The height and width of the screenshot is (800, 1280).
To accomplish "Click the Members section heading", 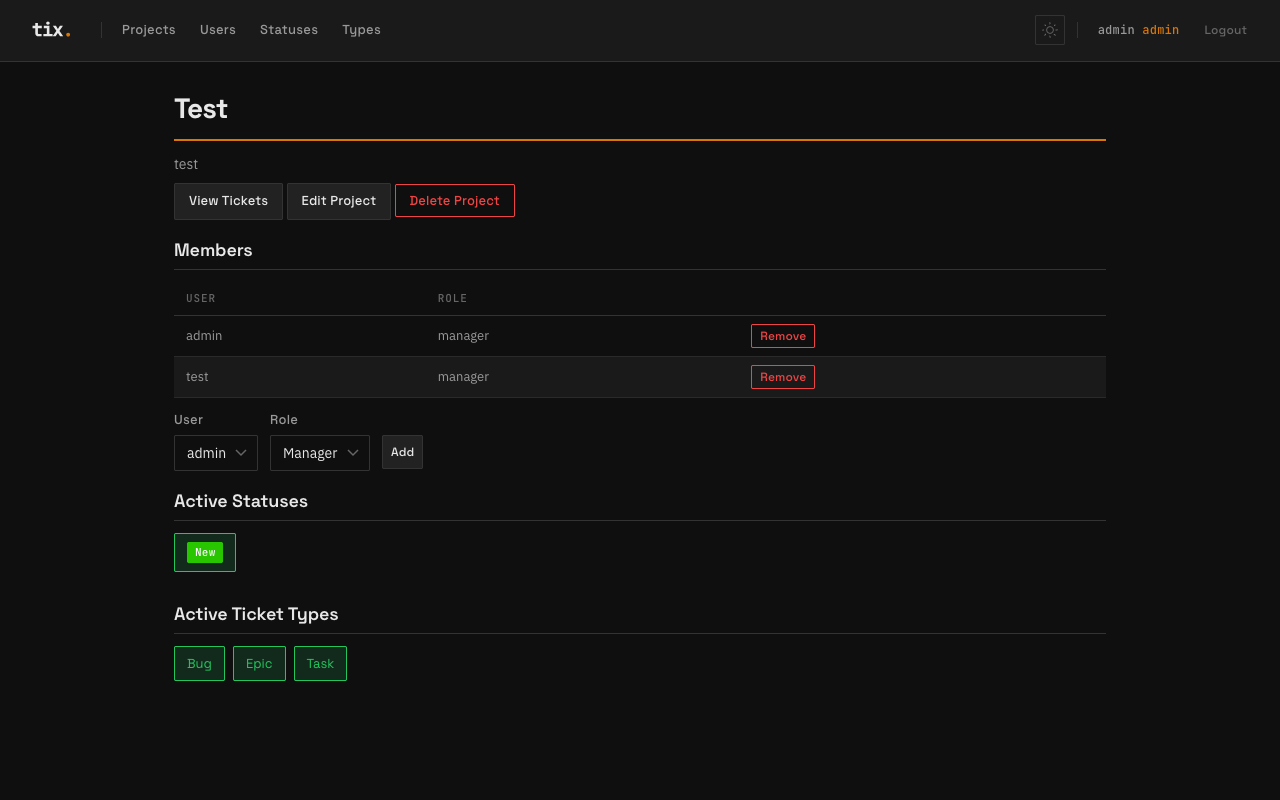I will coord(213,250).
